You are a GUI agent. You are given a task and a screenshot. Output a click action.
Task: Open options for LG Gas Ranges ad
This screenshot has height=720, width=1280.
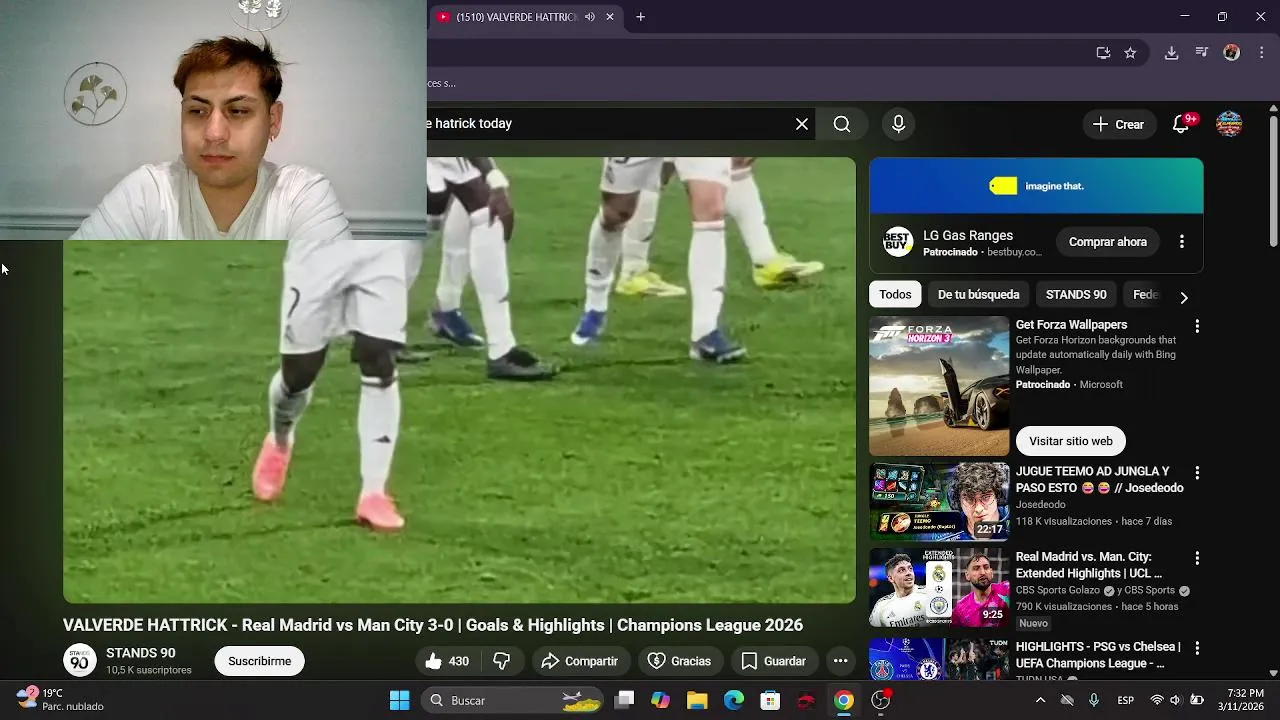[1182, 242]
